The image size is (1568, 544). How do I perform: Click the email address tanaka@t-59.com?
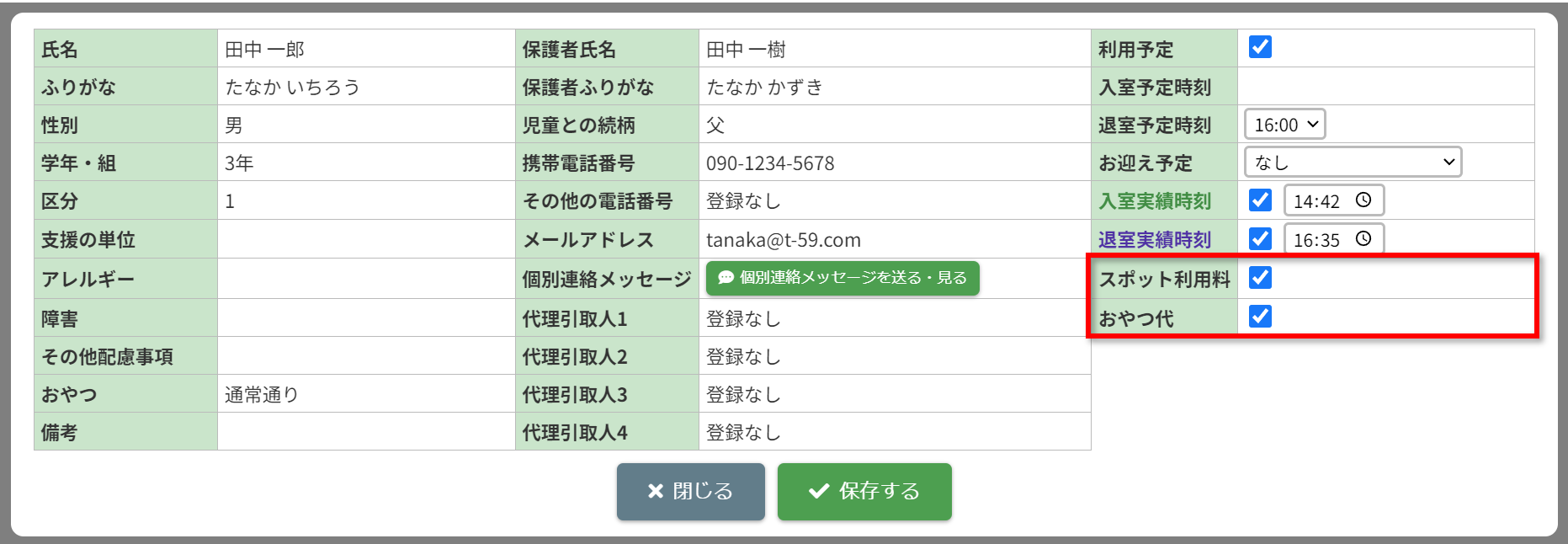coord(783,240)
